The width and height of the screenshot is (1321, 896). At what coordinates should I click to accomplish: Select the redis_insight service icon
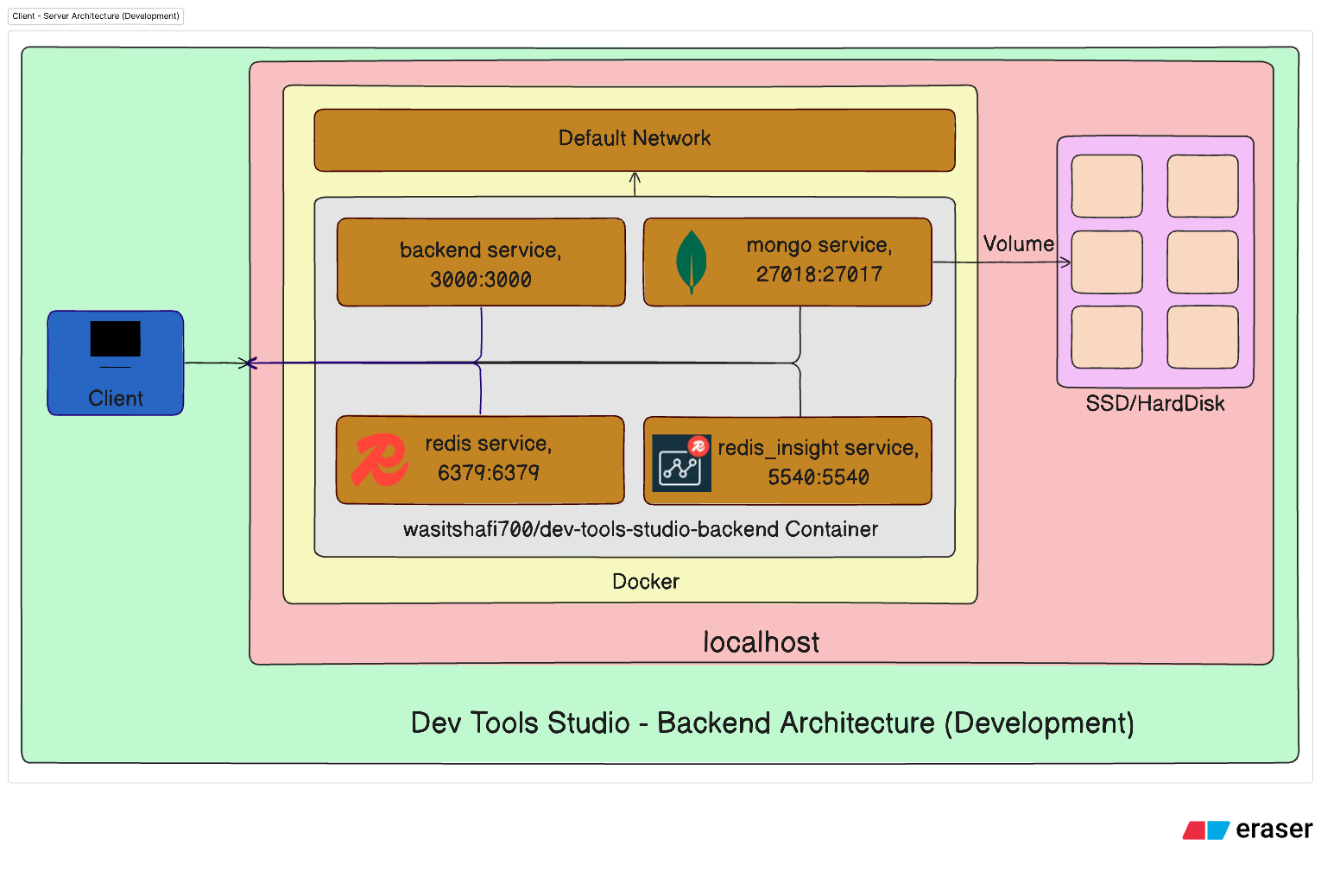(681, 461)
